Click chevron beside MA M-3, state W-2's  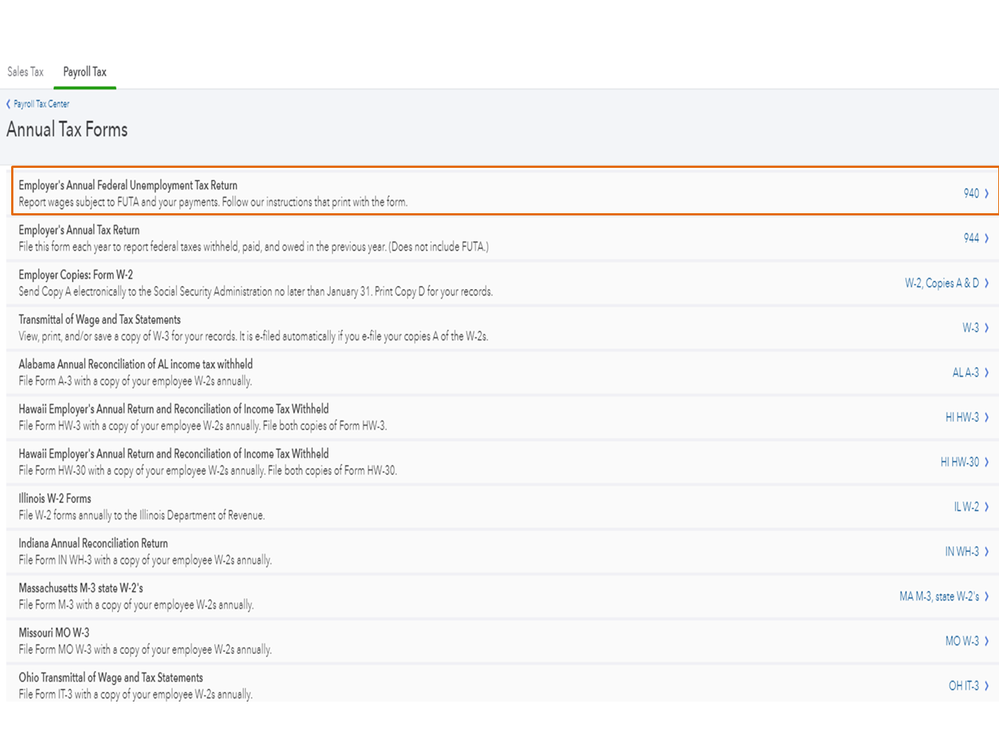click(x=987, y=597)
